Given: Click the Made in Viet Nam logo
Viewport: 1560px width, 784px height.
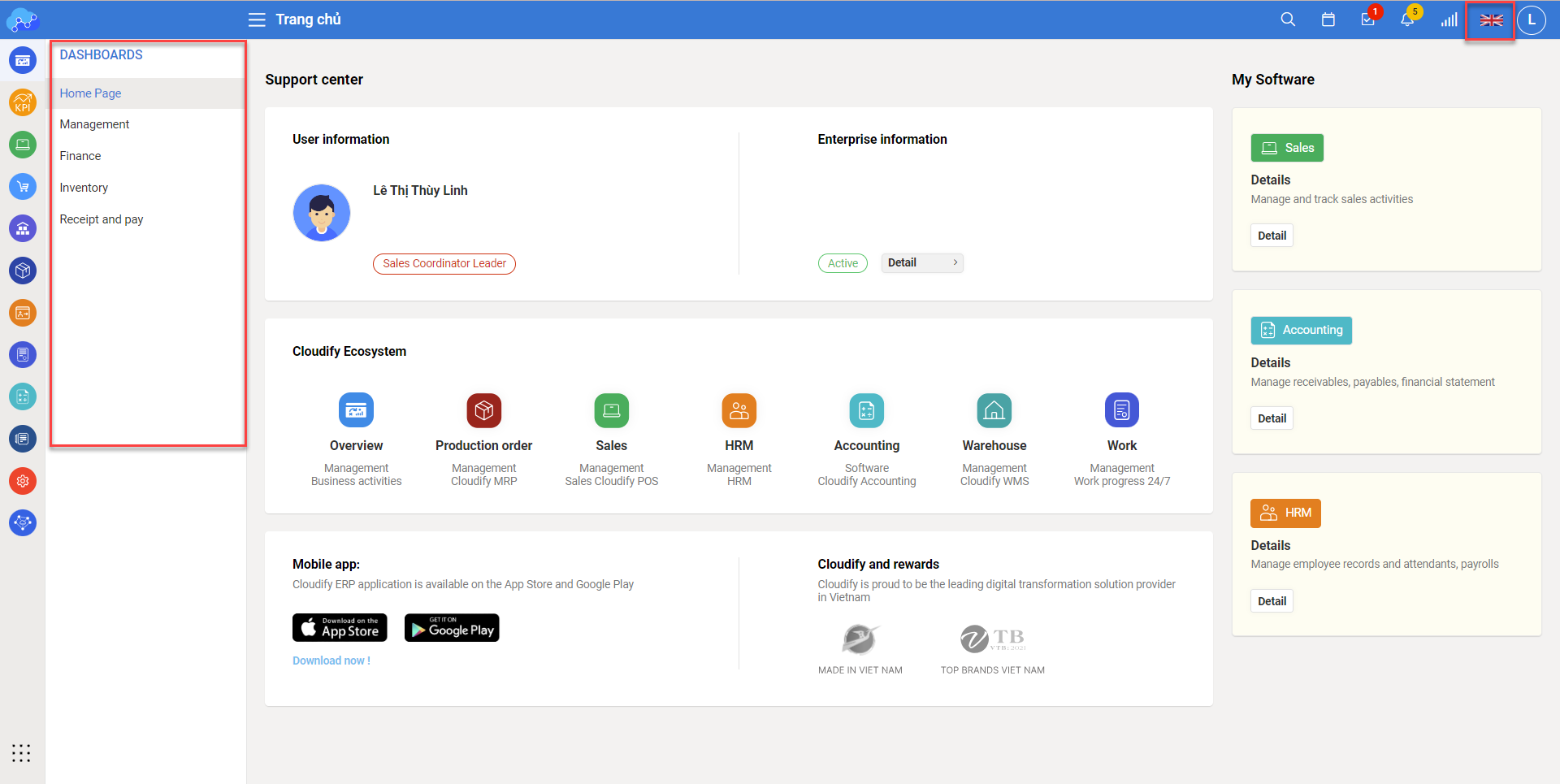Looking at the screenshot, I should tap(860, 639).
